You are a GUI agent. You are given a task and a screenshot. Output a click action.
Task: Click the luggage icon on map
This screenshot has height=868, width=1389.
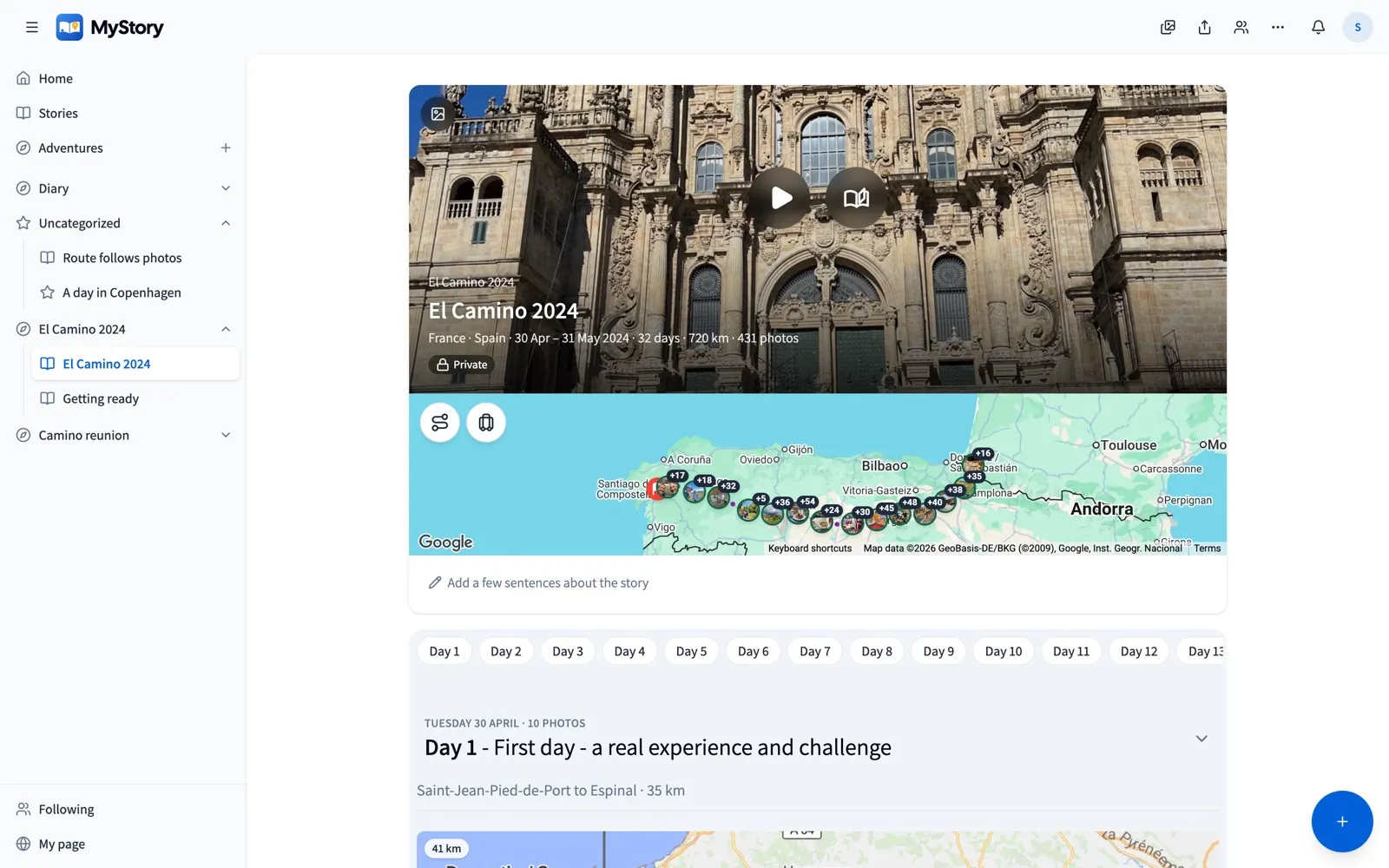tap(486, 423)
